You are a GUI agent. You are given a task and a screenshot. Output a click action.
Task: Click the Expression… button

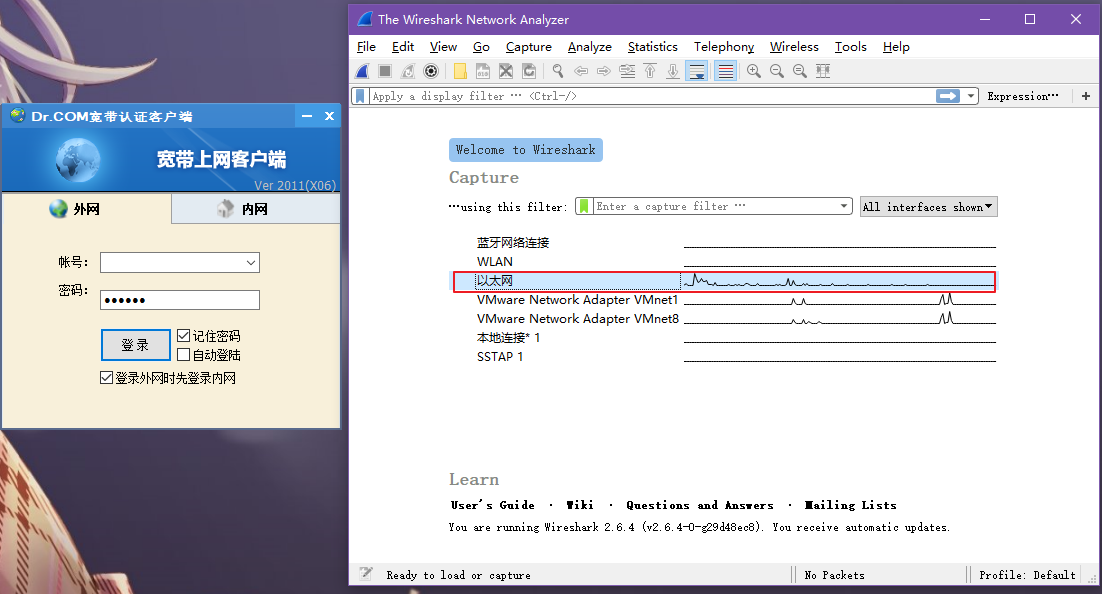(x=1023, y=96)
